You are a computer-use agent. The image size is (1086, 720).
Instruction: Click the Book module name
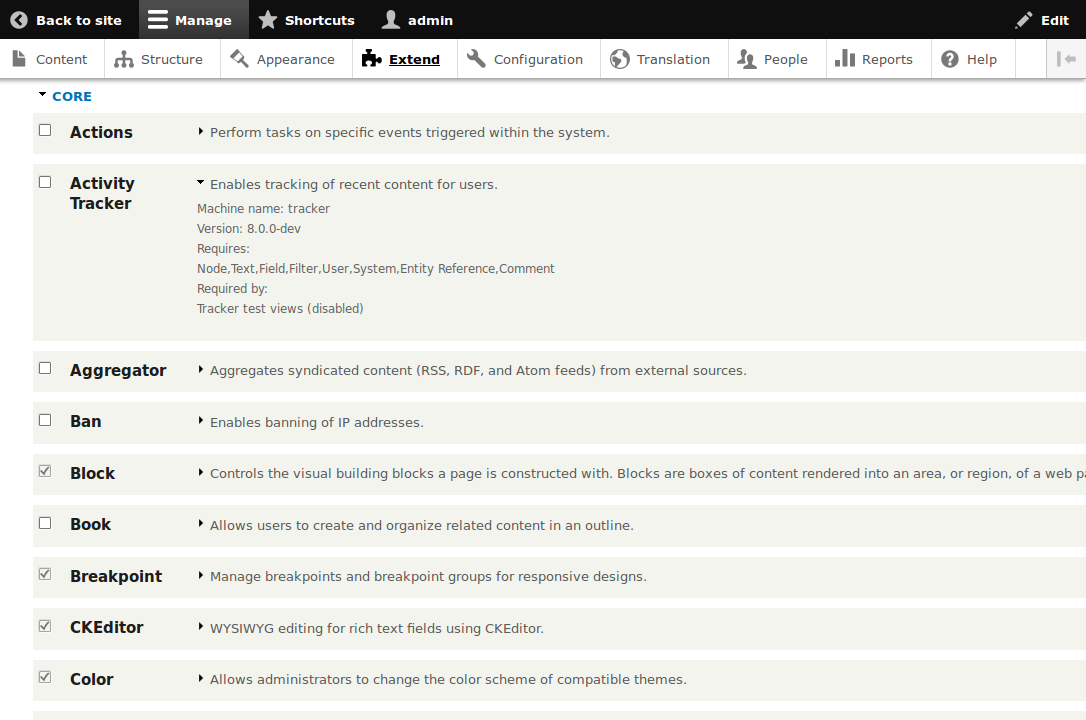[x=91, y=525]
